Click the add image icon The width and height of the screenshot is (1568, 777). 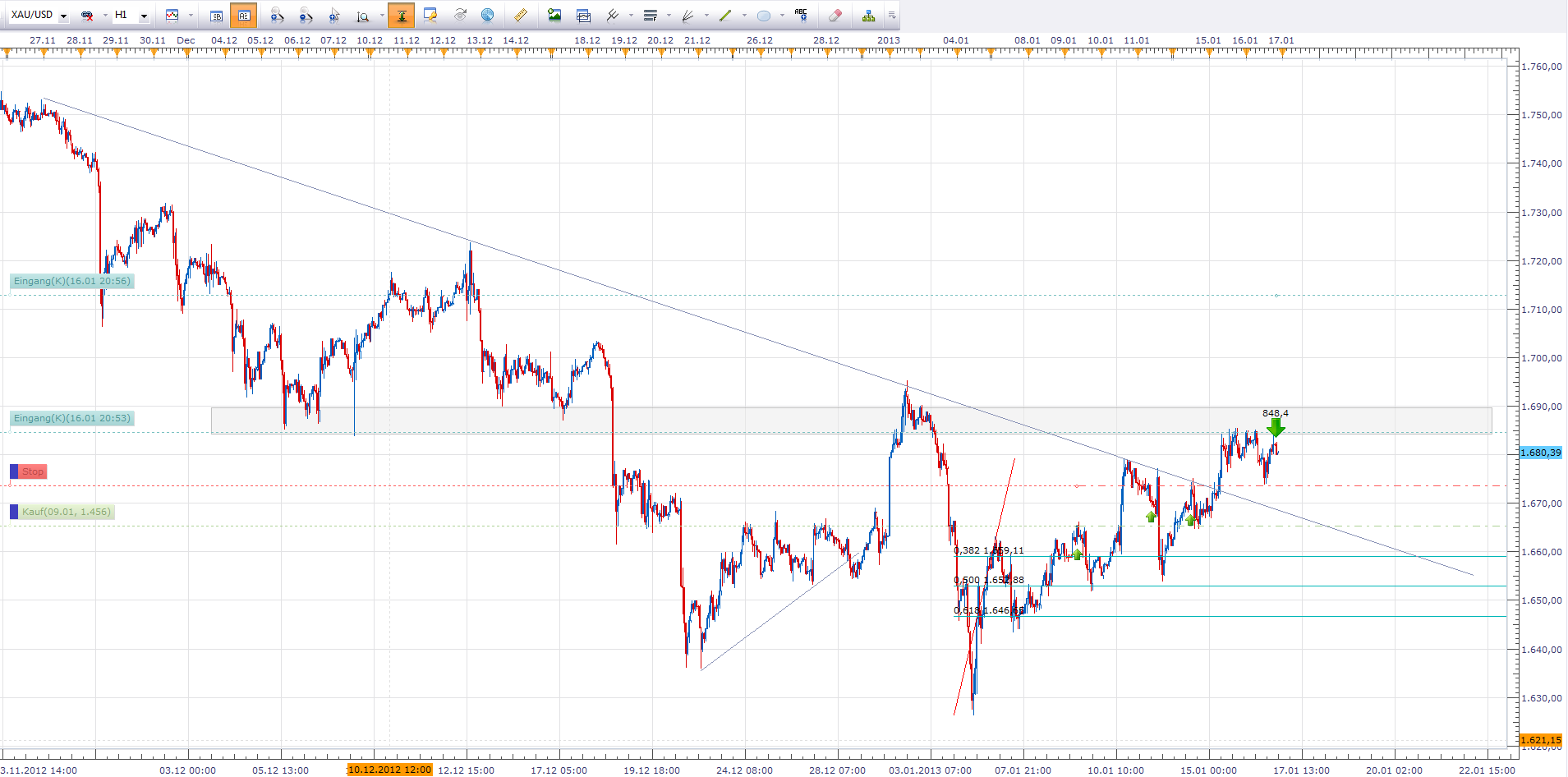coord(554,16)
